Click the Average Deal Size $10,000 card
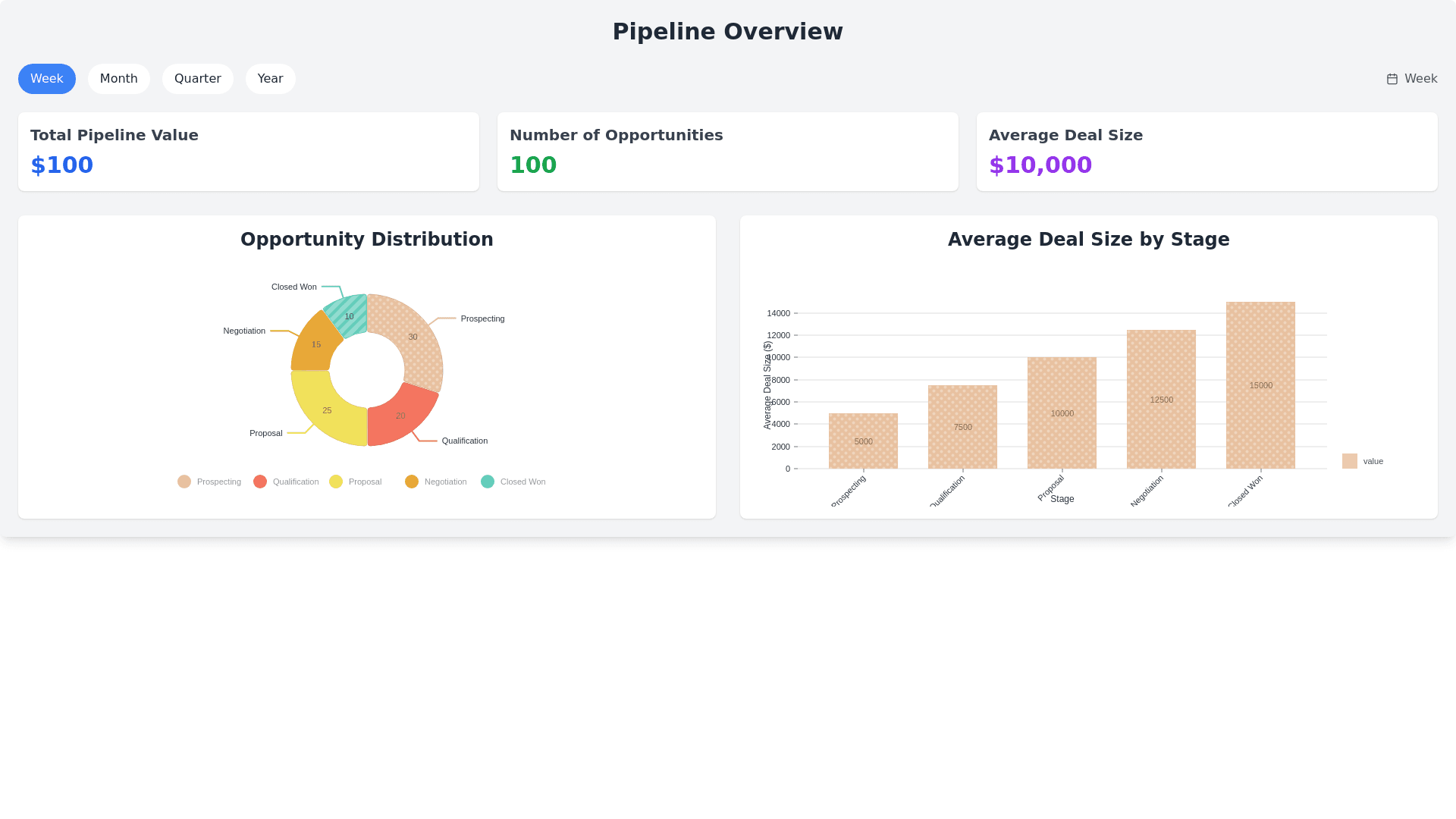 1207,152
